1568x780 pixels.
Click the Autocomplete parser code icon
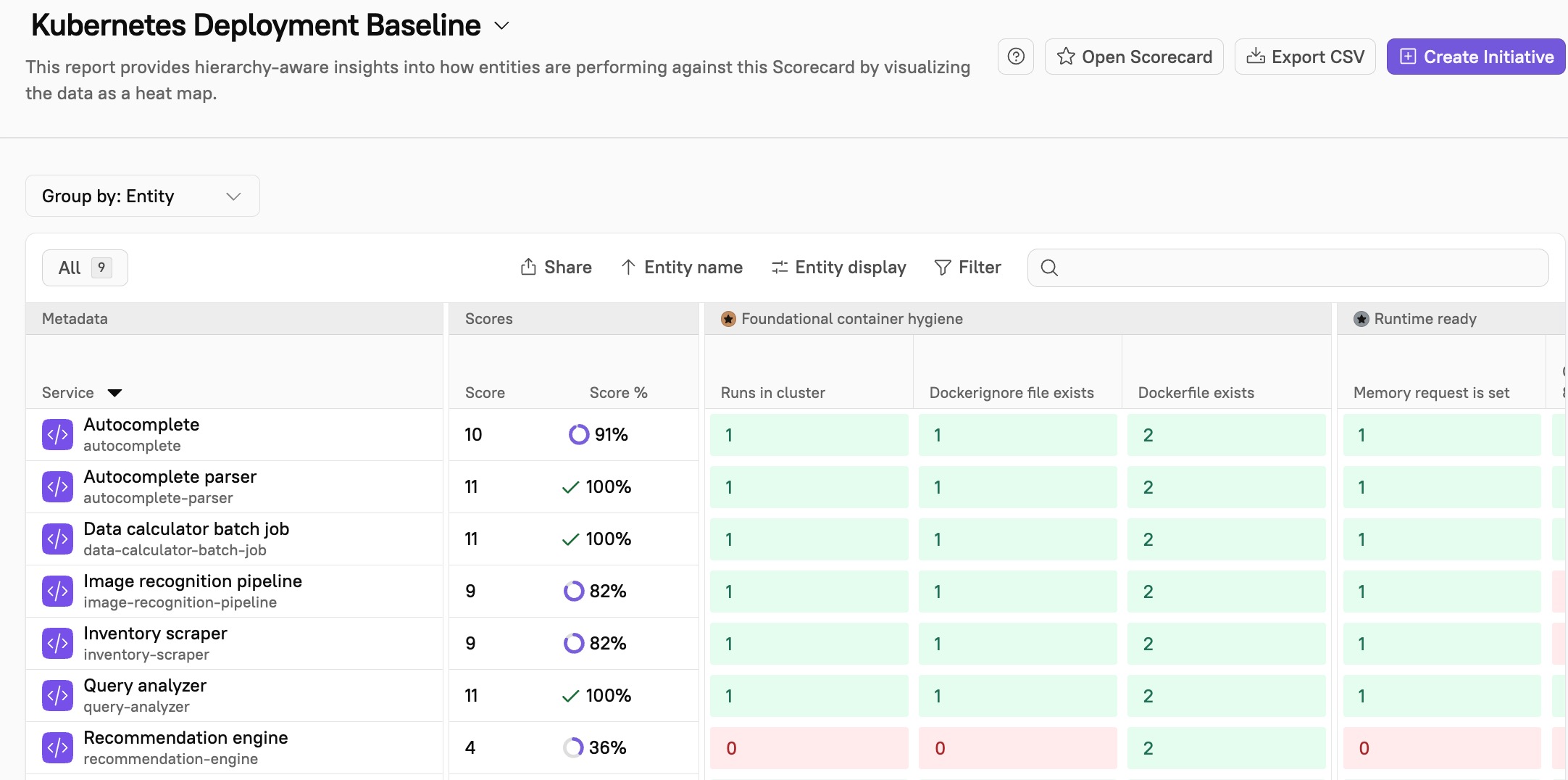(x=57, y=486)
